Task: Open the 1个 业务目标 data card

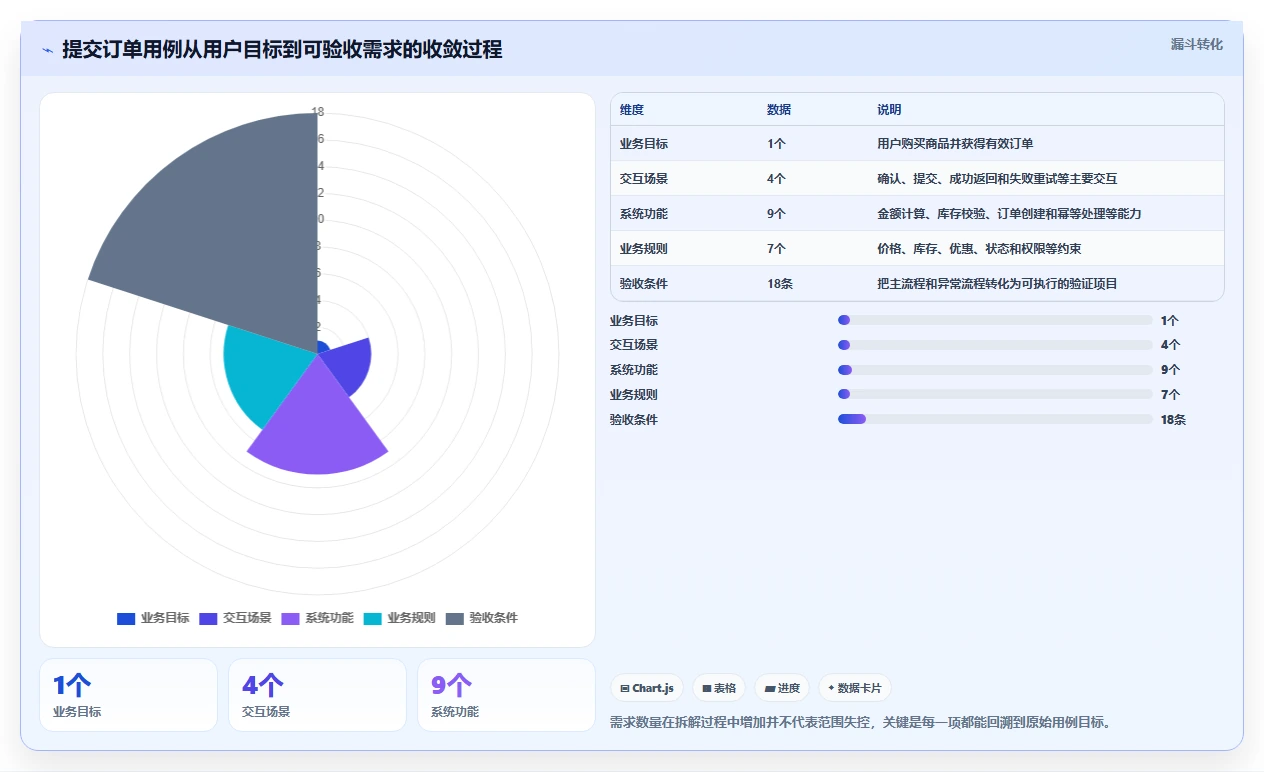Action: pos(128,695)
